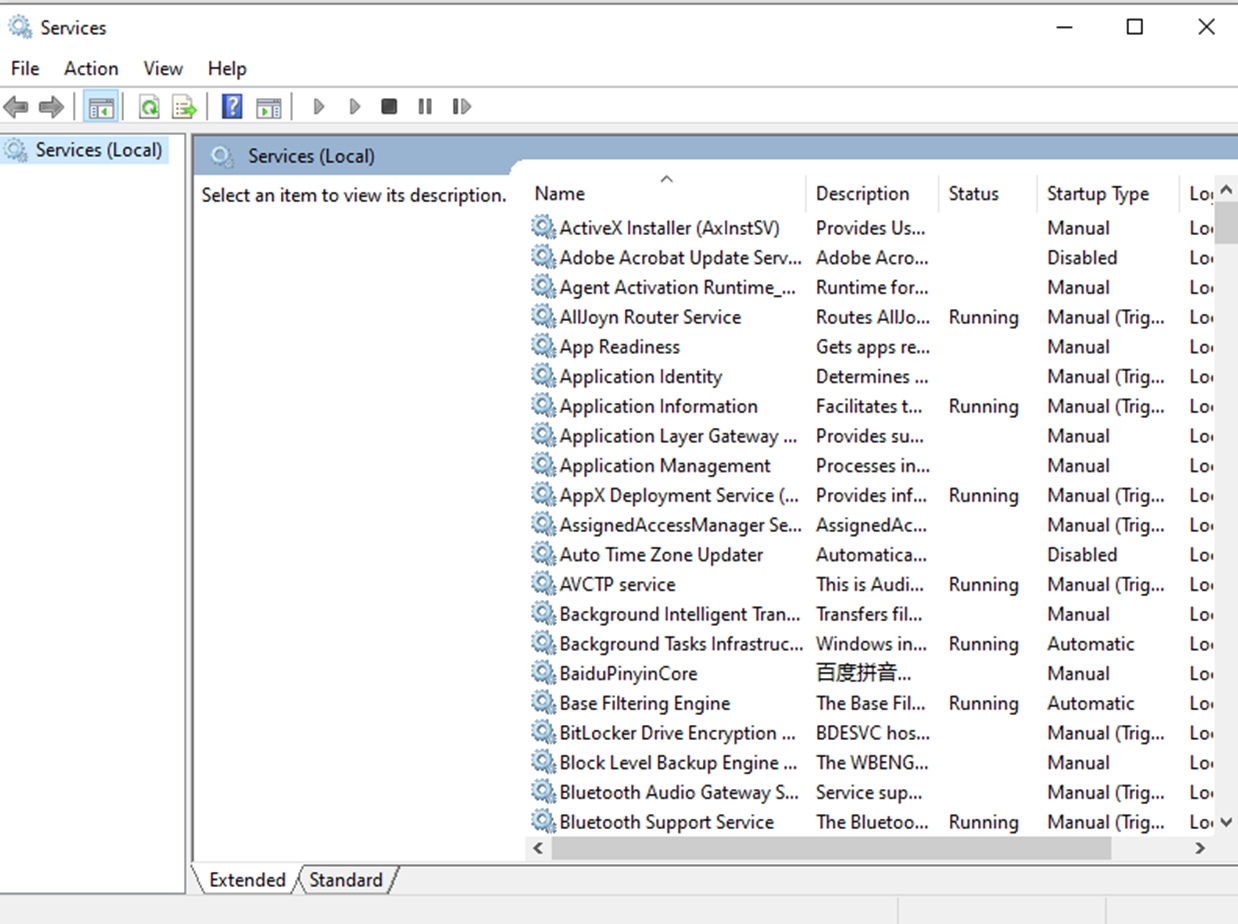The height and width of the screenshot is (924, 1238).
Task: Pause the selected service via pause icon
Action: point(424,106)
